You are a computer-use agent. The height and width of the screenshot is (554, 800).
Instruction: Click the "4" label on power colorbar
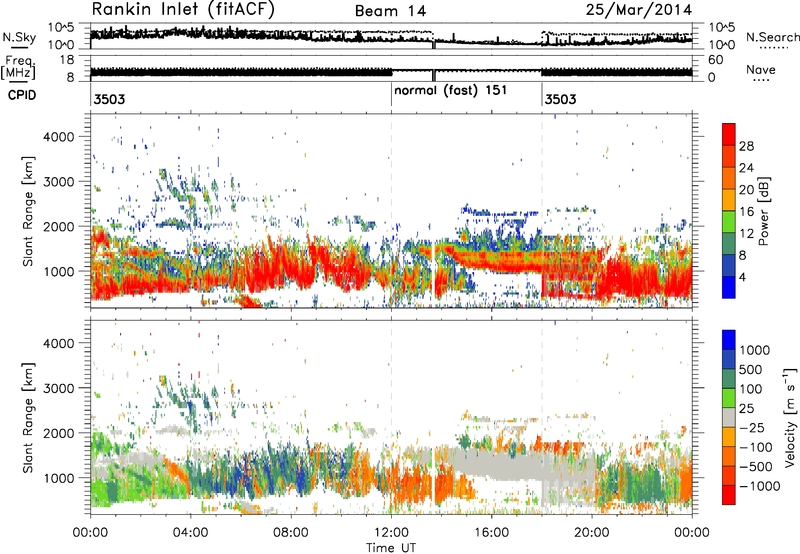click(x=742, y=277)
